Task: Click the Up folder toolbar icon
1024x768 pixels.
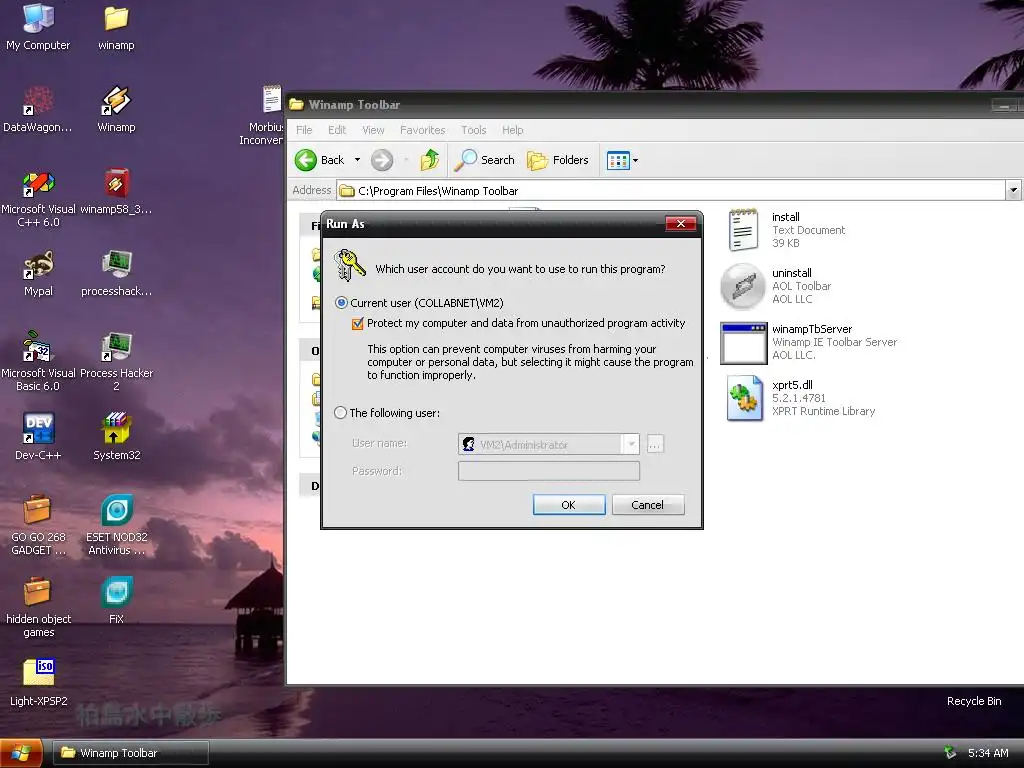Action: click(429, 159)
